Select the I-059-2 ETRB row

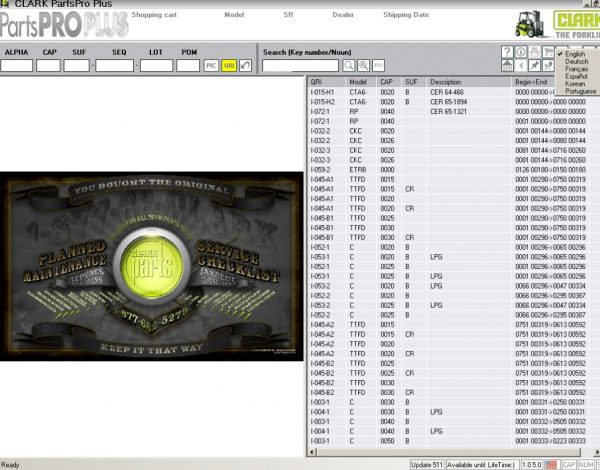point(452,170)
